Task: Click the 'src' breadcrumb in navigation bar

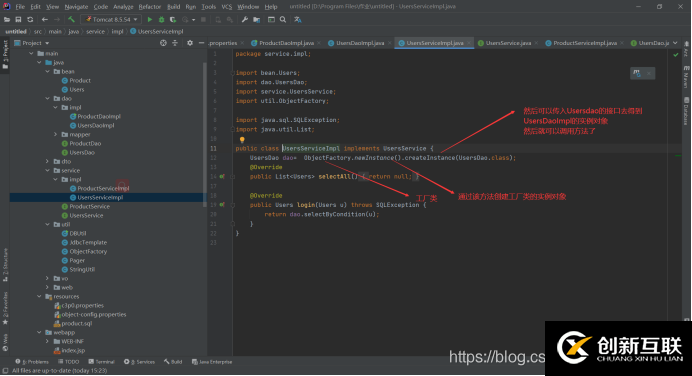Action: (x=38, y=32)
